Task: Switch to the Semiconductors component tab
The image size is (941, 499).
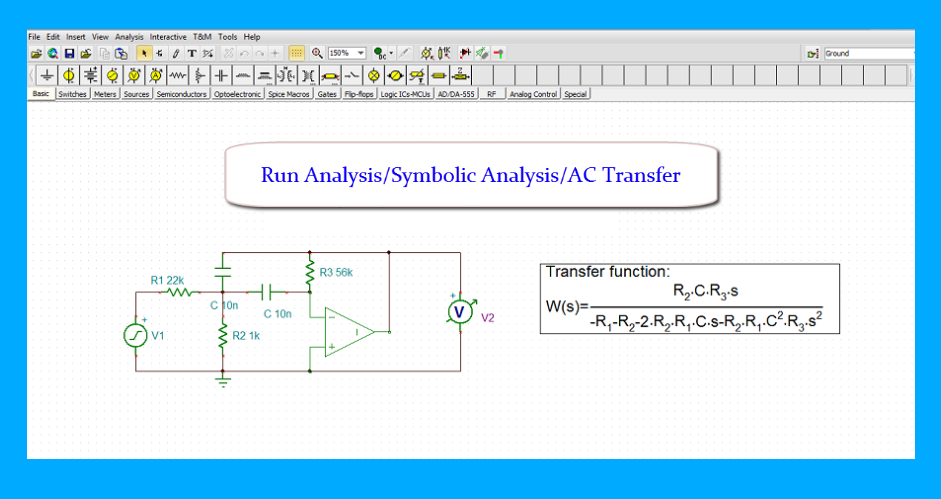Action: 181,94
